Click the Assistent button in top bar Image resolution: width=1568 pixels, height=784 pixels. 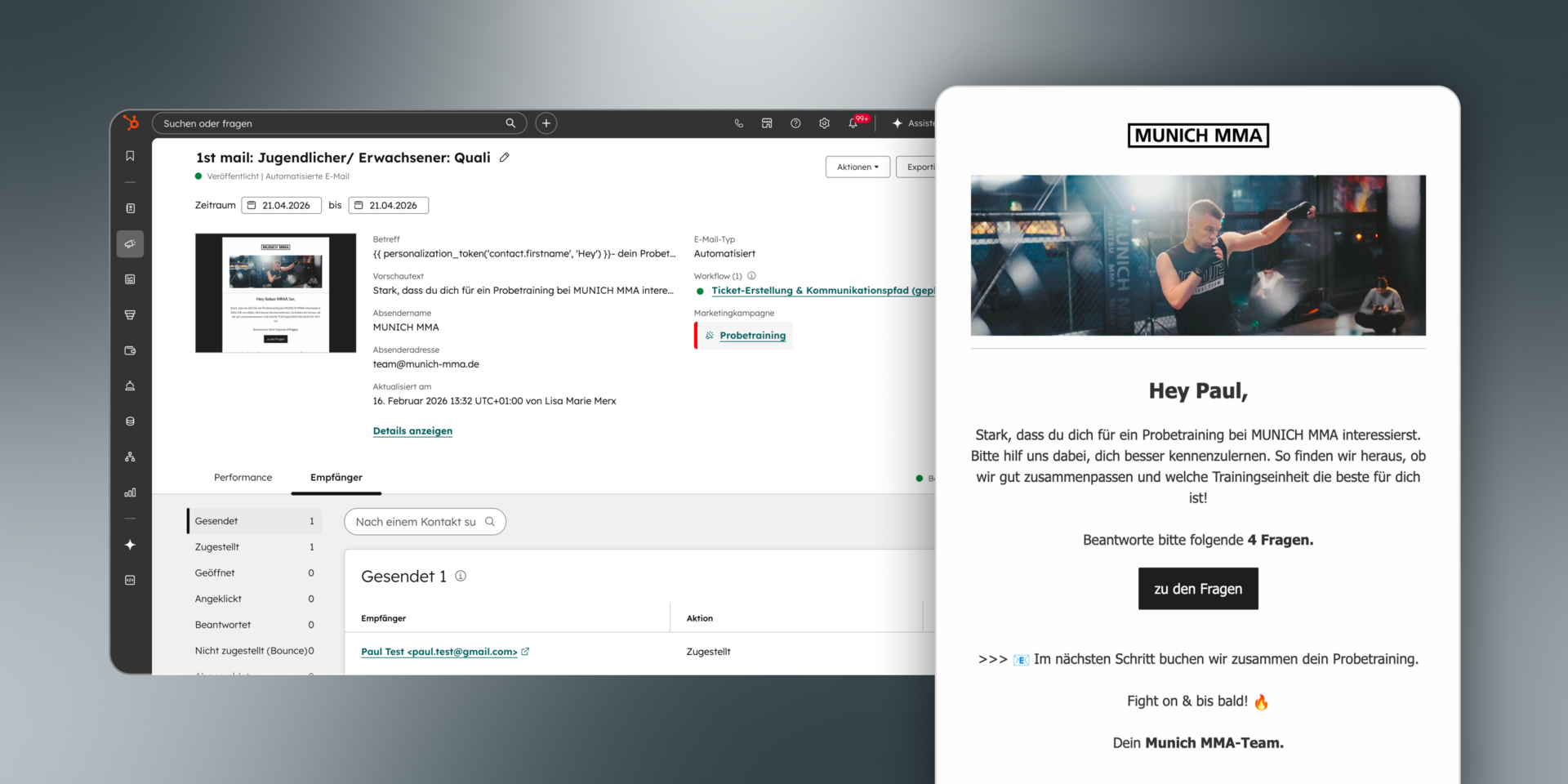(x=913, y=123)
